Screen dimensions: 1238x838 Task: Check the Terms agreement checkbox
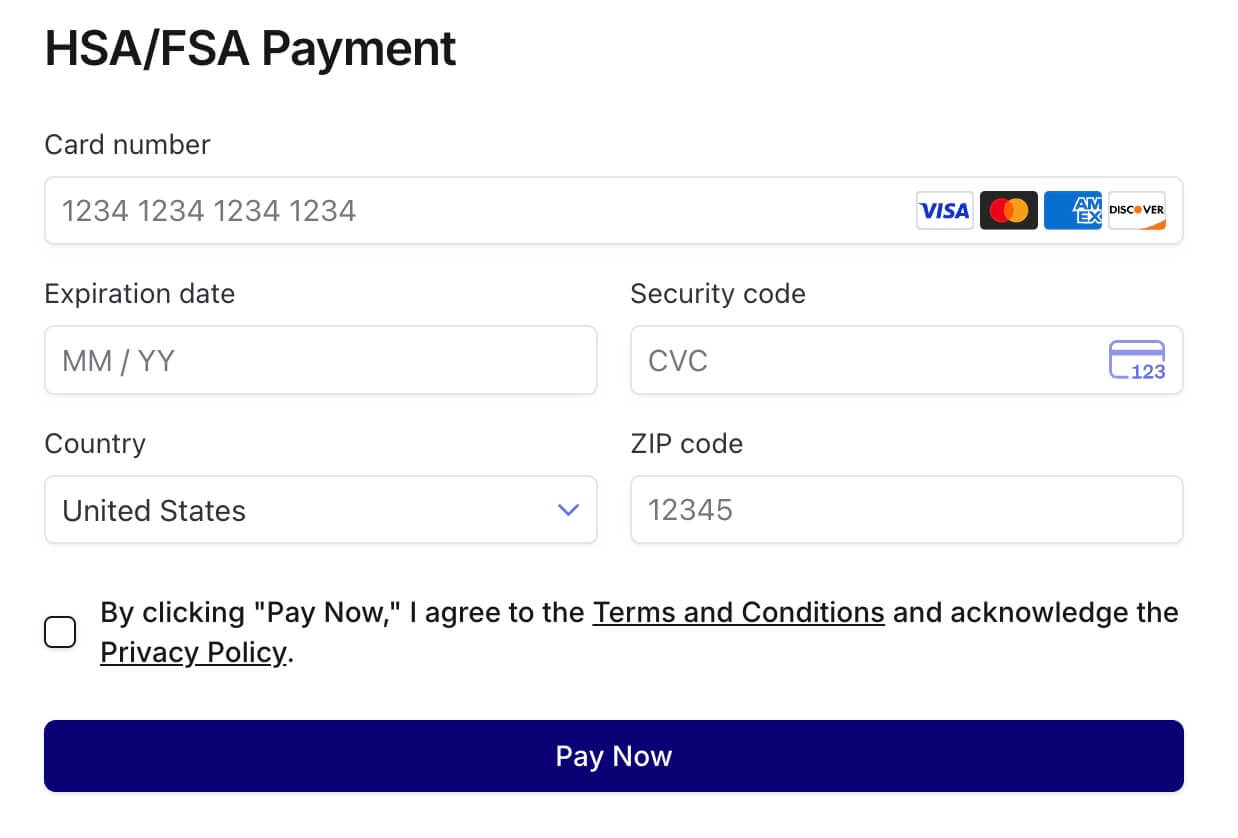[x=60, y=632]
